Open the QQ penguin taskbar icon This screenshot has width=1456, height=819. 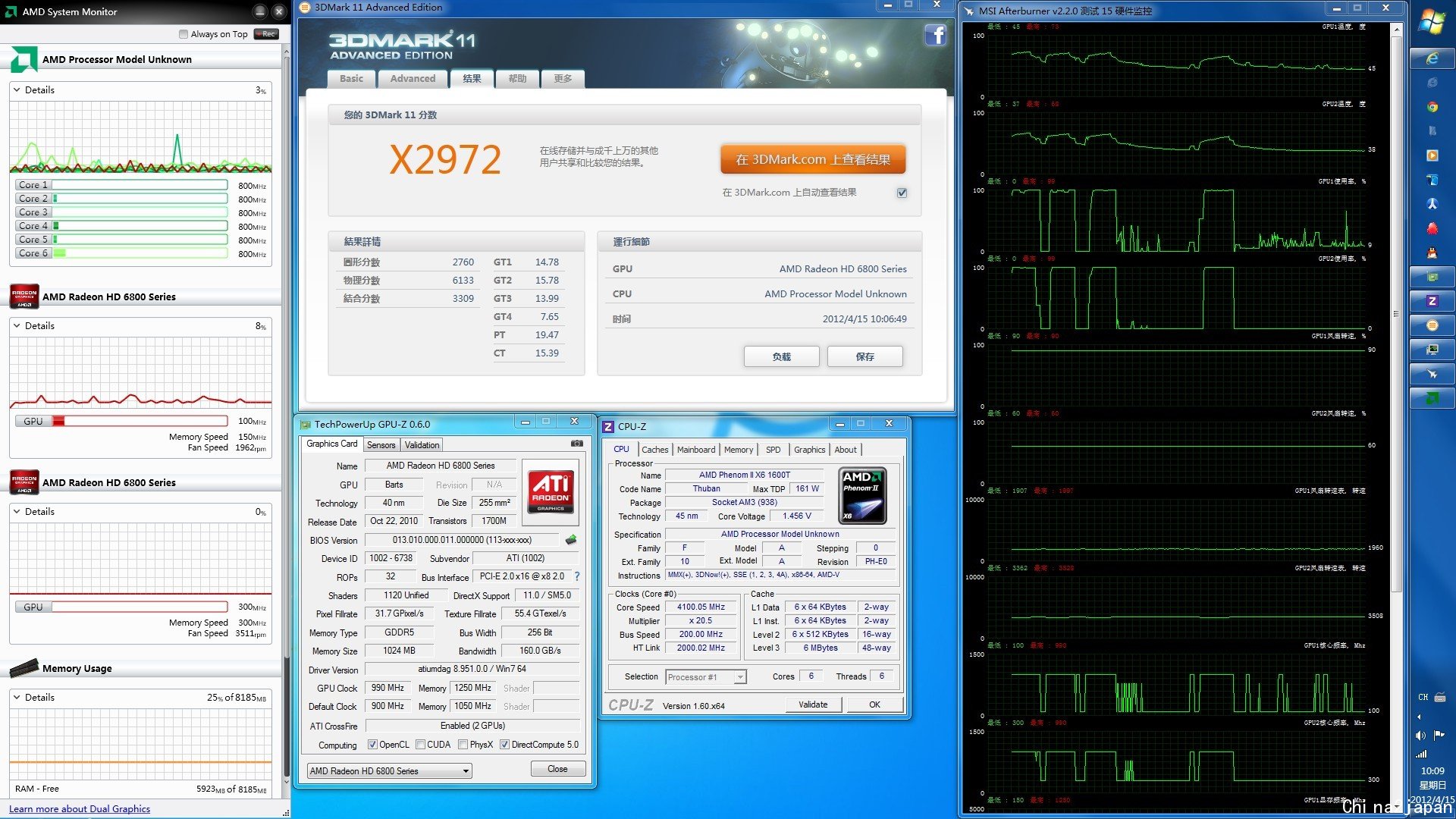pos(1432,253)
